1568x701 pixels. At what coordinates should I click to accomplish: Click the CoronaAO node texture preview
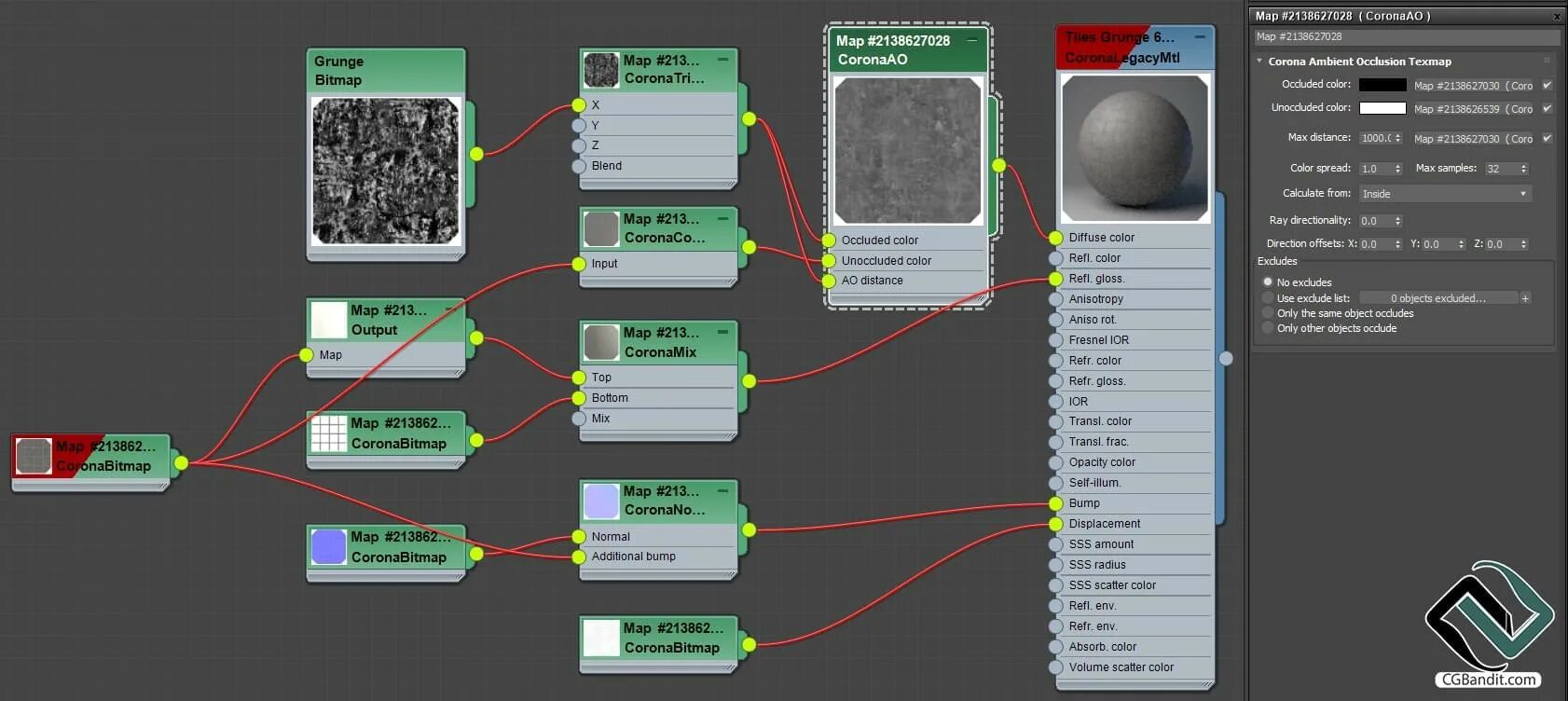pyautogui.click(x=908, y=150)
